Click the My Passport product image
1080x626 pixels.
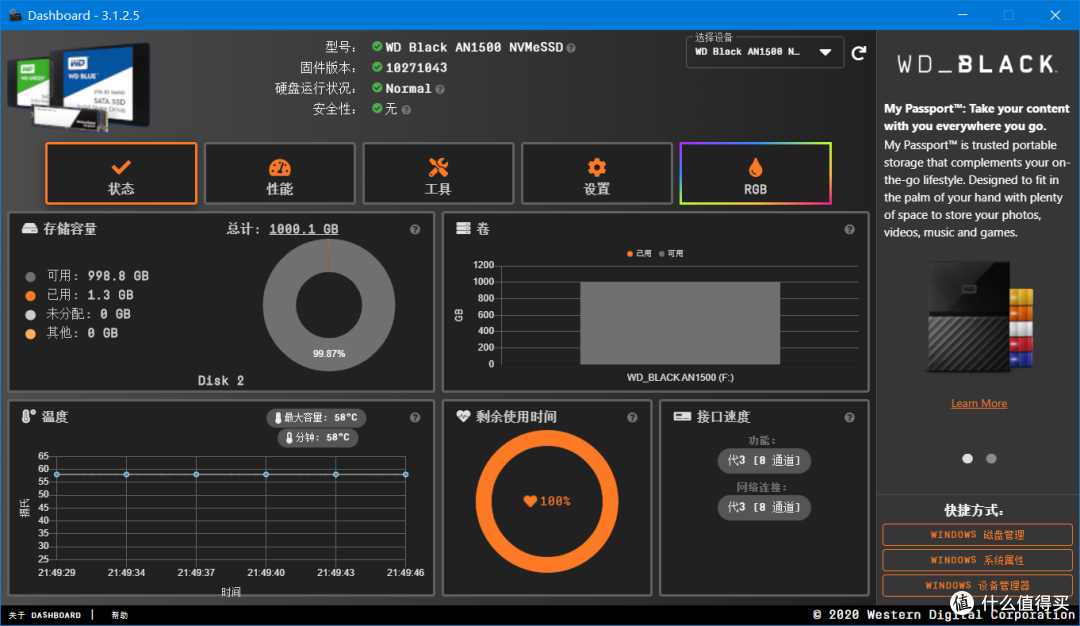coord(979,317)
